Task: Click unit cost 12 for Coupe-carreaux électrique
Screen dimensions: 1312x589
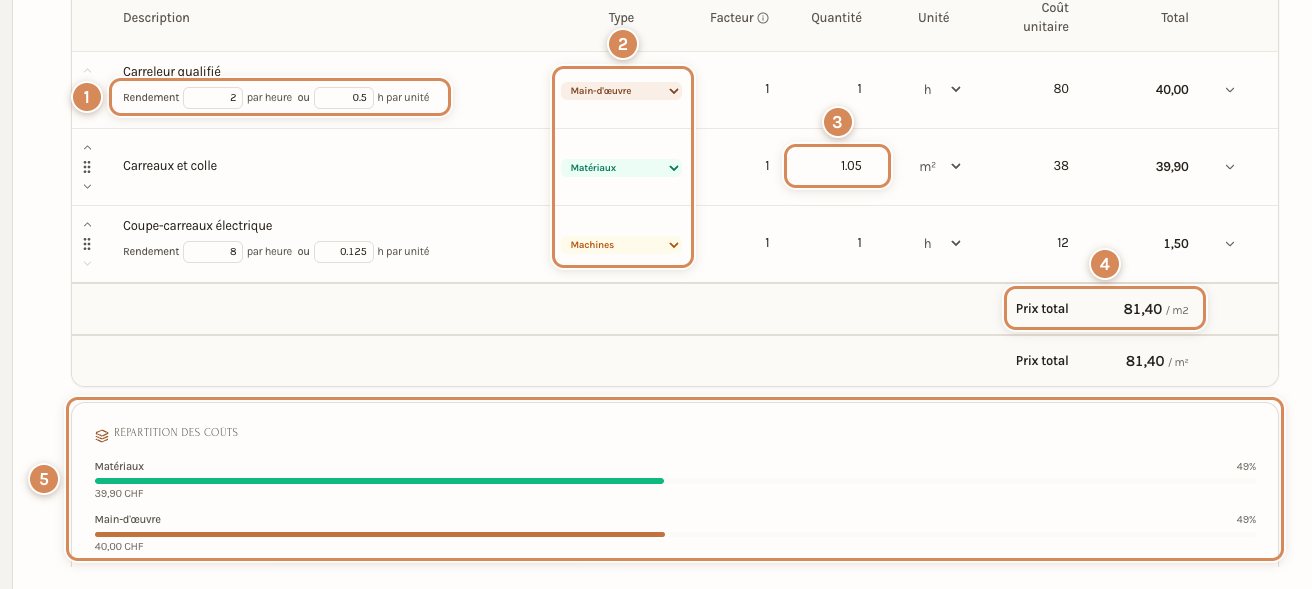Action: 1062,243
